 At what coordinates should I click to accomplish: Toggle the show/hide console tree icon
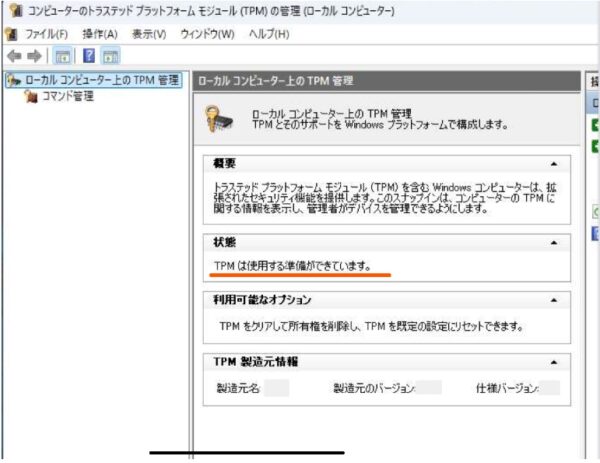click(62, 56)
